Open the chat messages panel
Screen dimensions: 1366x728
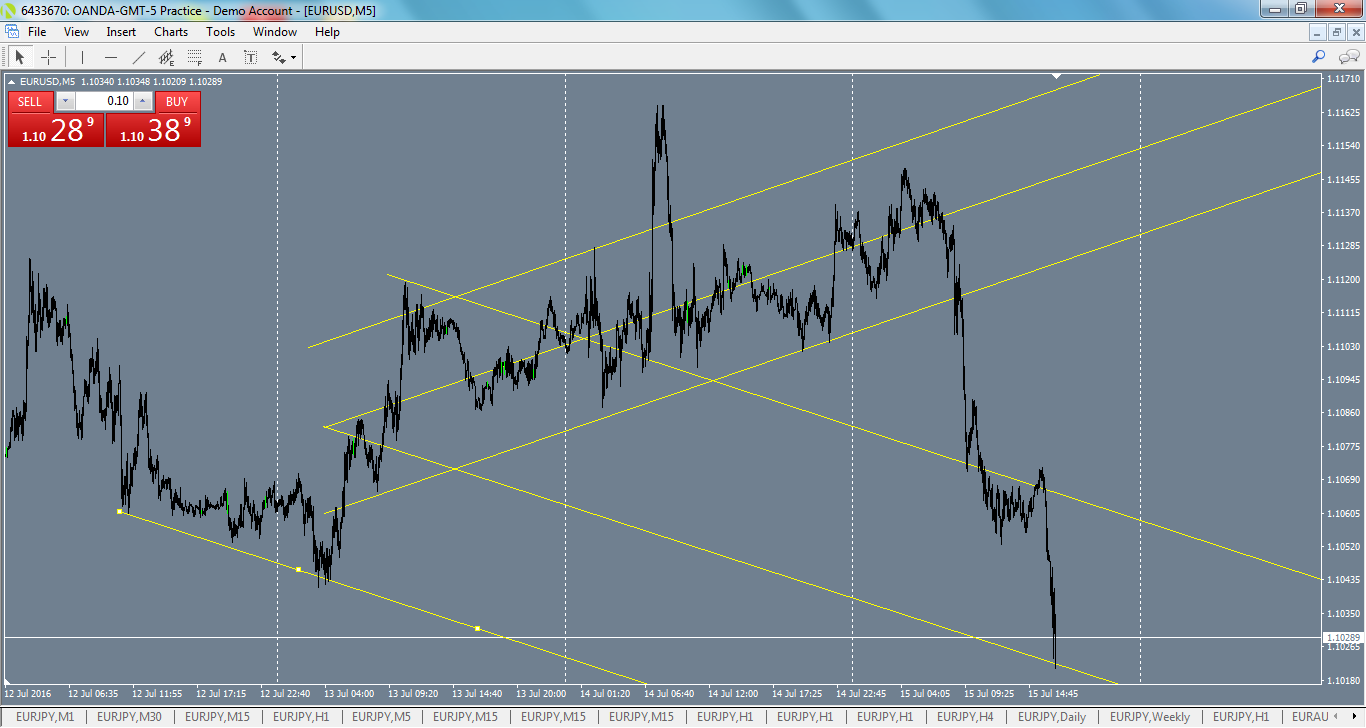click(1347, 57)
